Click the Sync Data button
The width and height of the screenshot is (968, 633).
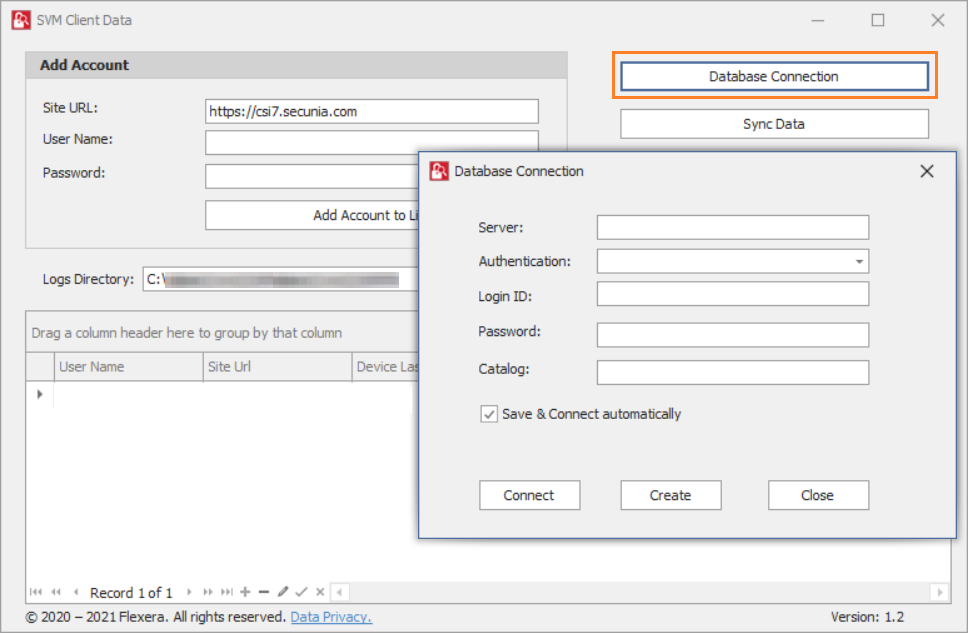[774, 124]
